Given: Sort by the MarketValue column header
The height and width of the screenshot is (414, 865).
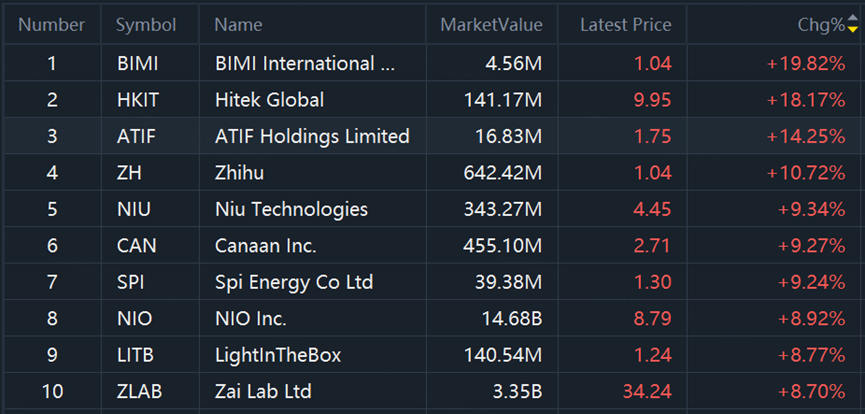Looking at the screenshot, I should click(491, 25).
